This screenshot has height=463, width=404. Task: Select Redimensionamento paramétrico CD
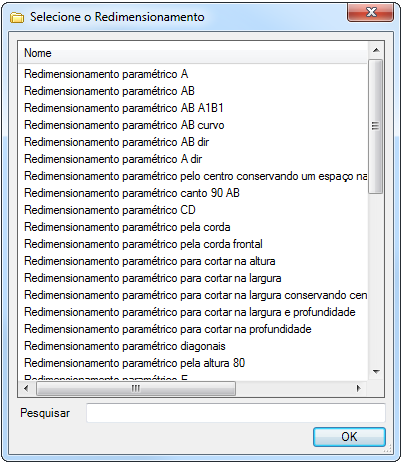pos(110,210)
